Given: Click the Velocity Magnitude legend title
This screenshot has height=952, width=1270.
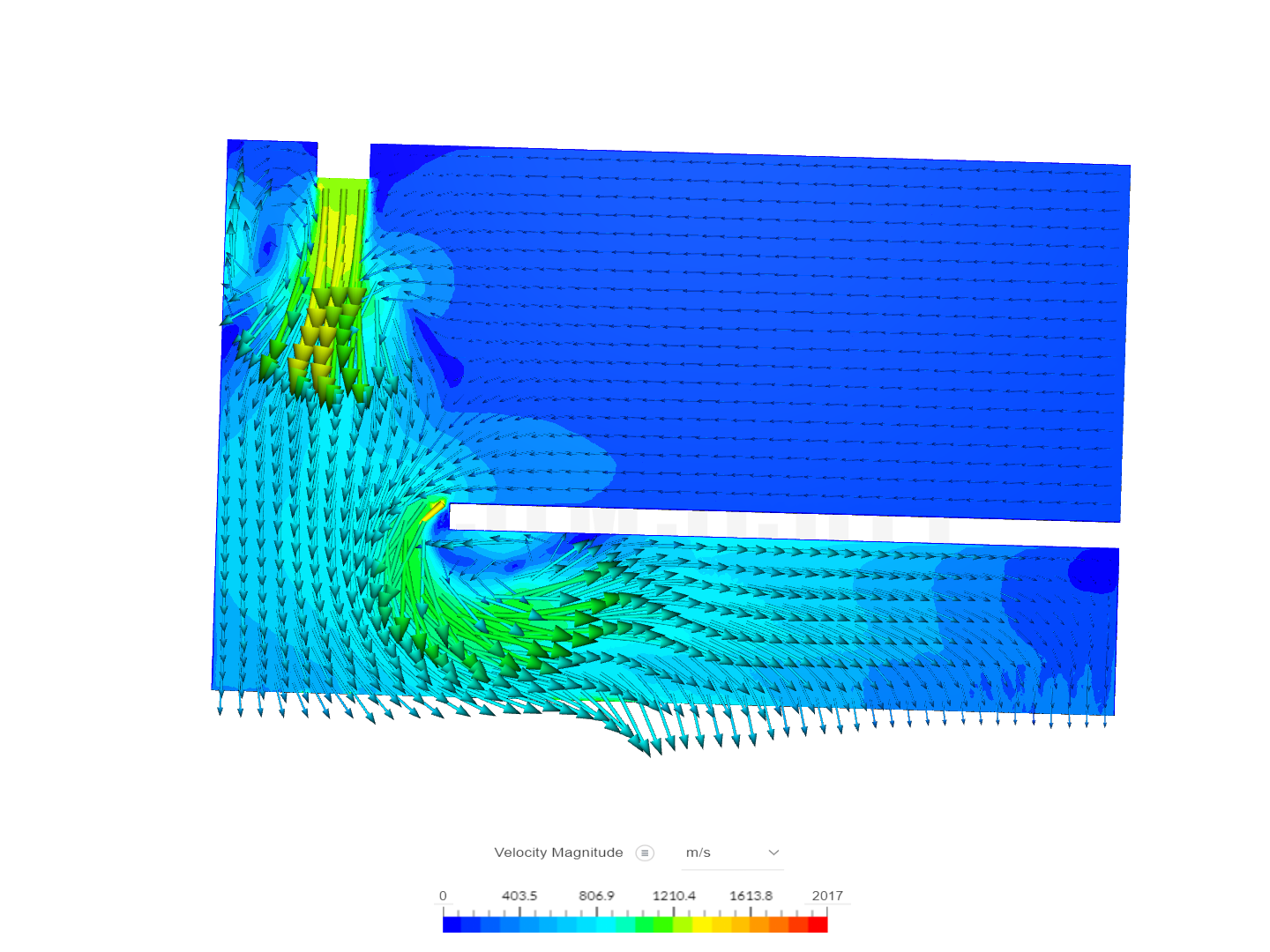Looking at the screenshot, I should pos(558,852).
